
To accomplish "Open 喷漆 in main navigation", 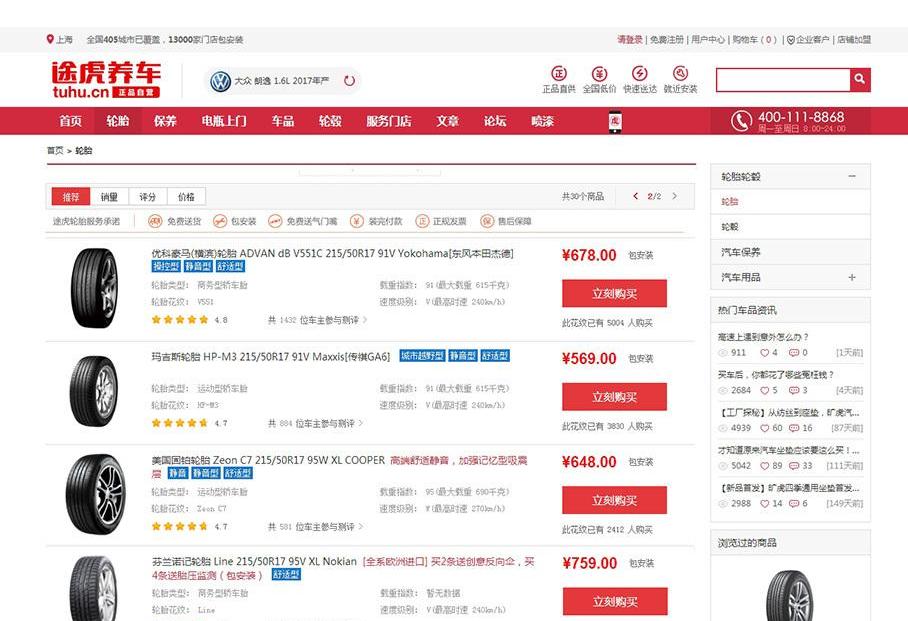I will [x=543, y=121].
